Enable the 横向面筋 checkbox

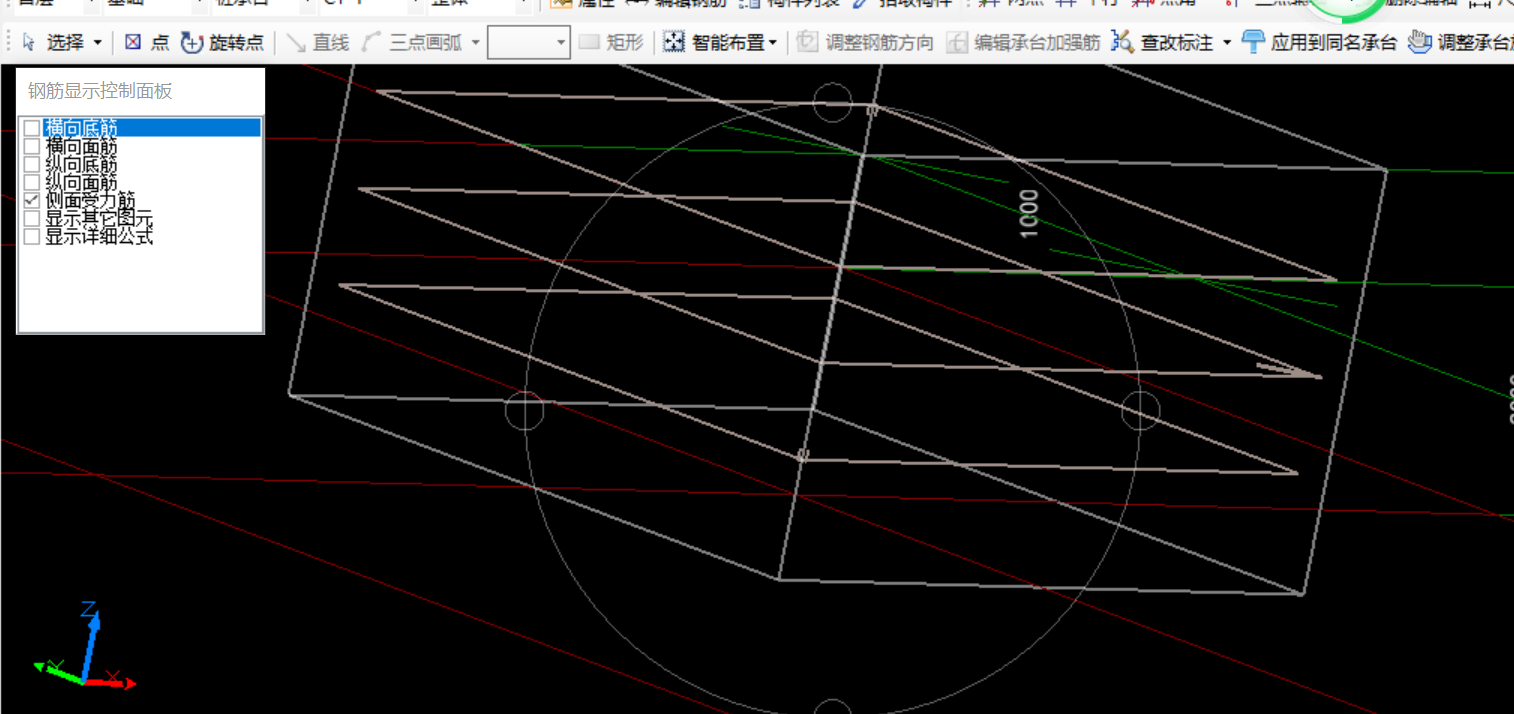[x=32, y=146]
